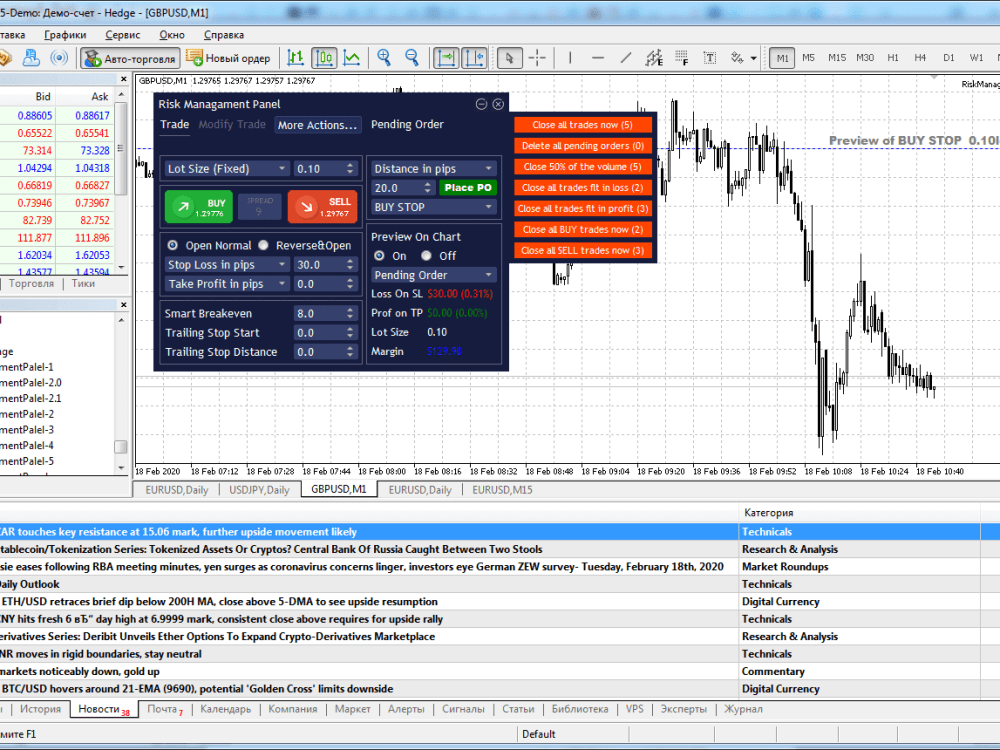
Task: Adjust Smart Breakeven 8.0 stepper
Action: [x=350, y=313]
